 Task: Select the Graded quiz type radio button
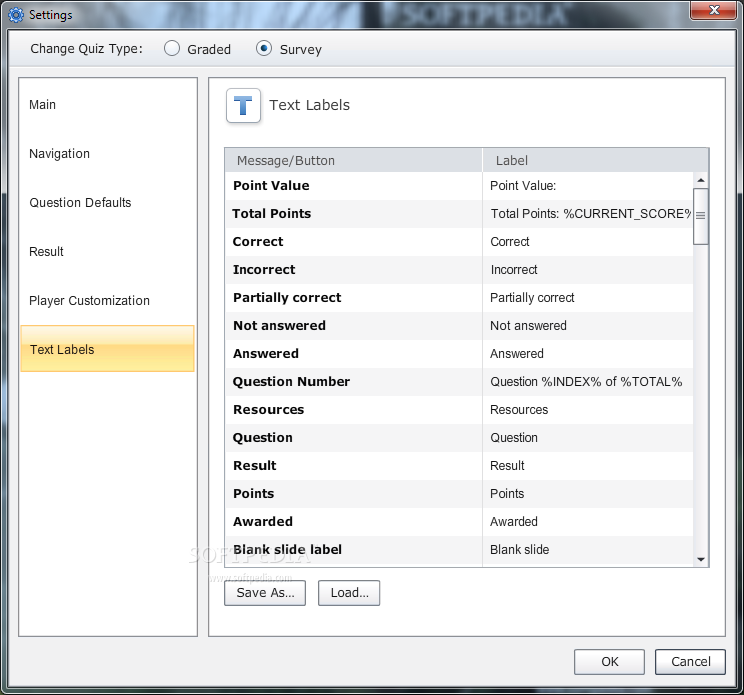pos(172,48)
